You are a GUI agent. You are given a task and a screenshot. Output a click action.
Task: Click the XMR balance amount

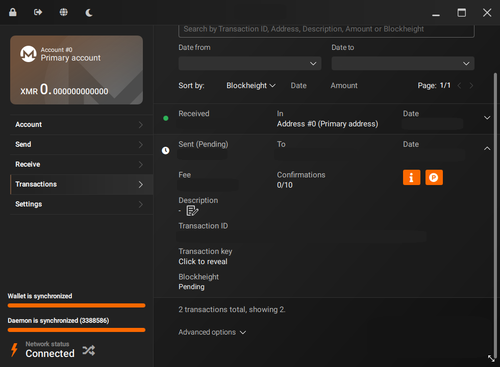pyautogui.click(x=64, y=90)
